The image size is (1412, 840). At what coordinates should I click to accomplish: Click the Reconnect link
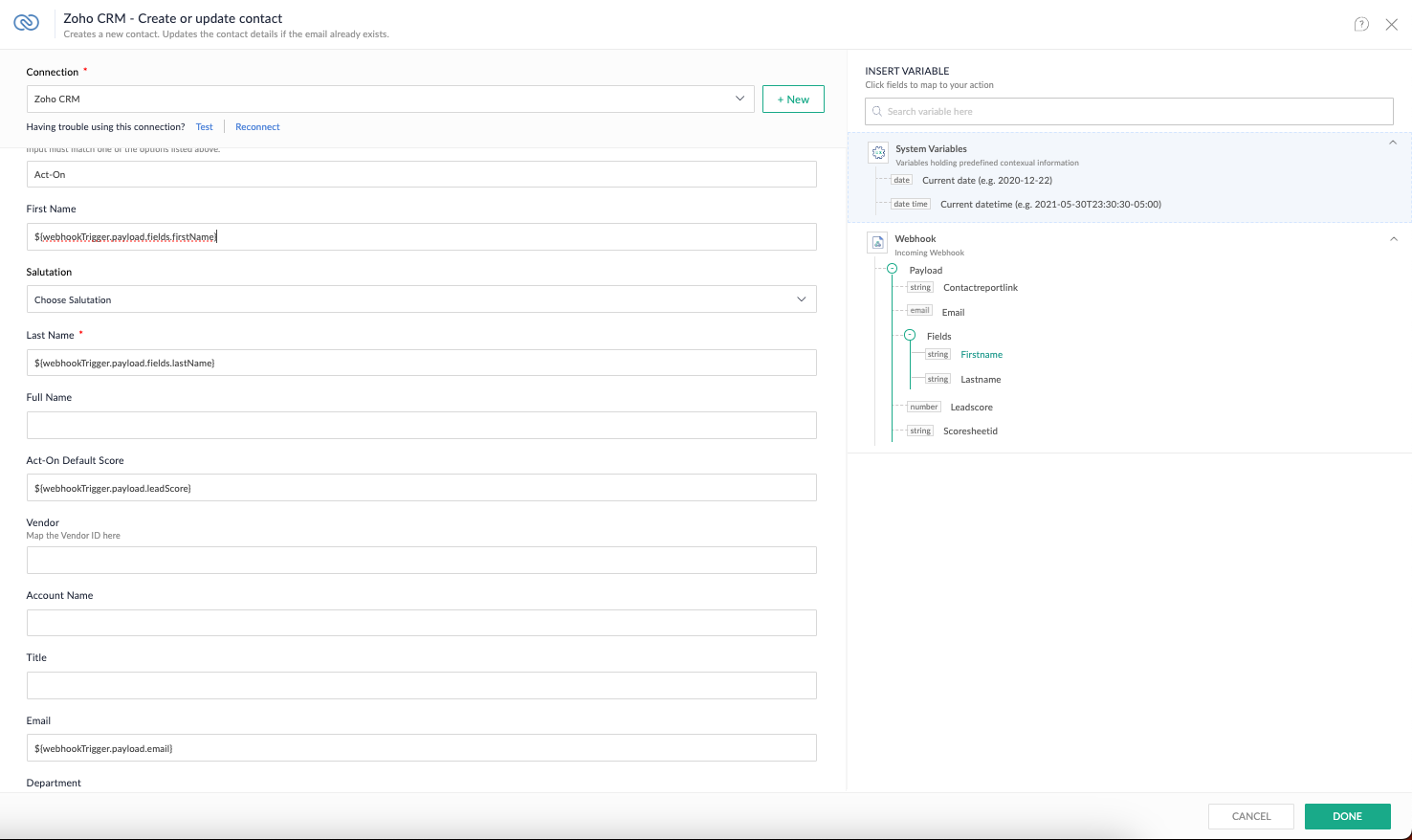[257, 126]
